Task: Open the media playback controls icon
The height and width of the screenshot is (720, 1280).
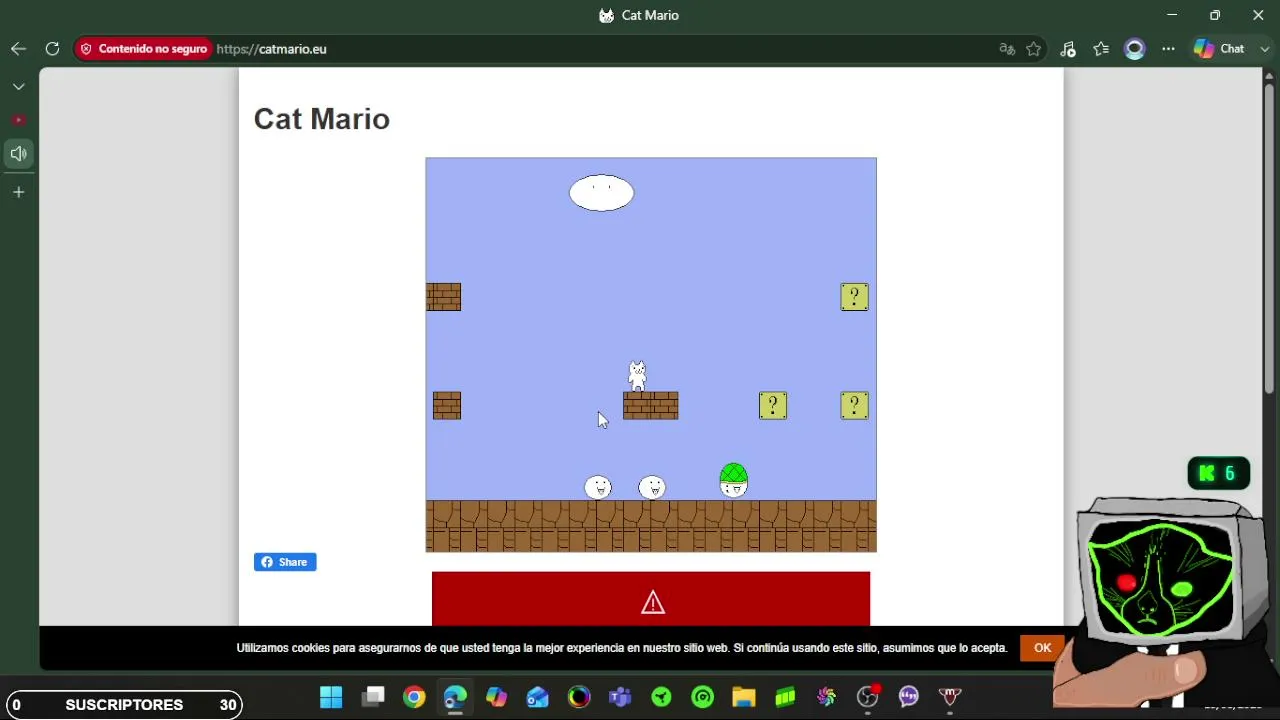Action: tap(1068, 48)
